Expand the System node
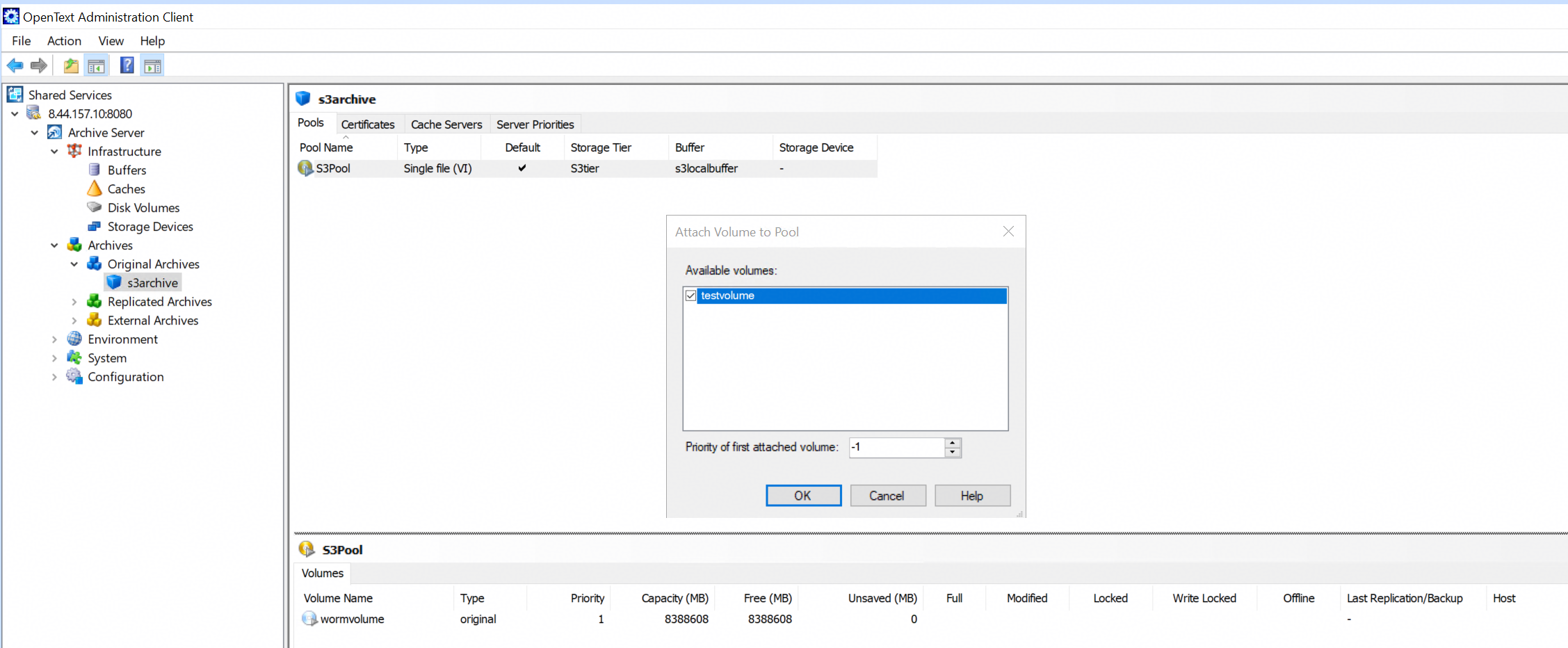The width and height of the screenshot is (1568, 648). tap(54, 357)
